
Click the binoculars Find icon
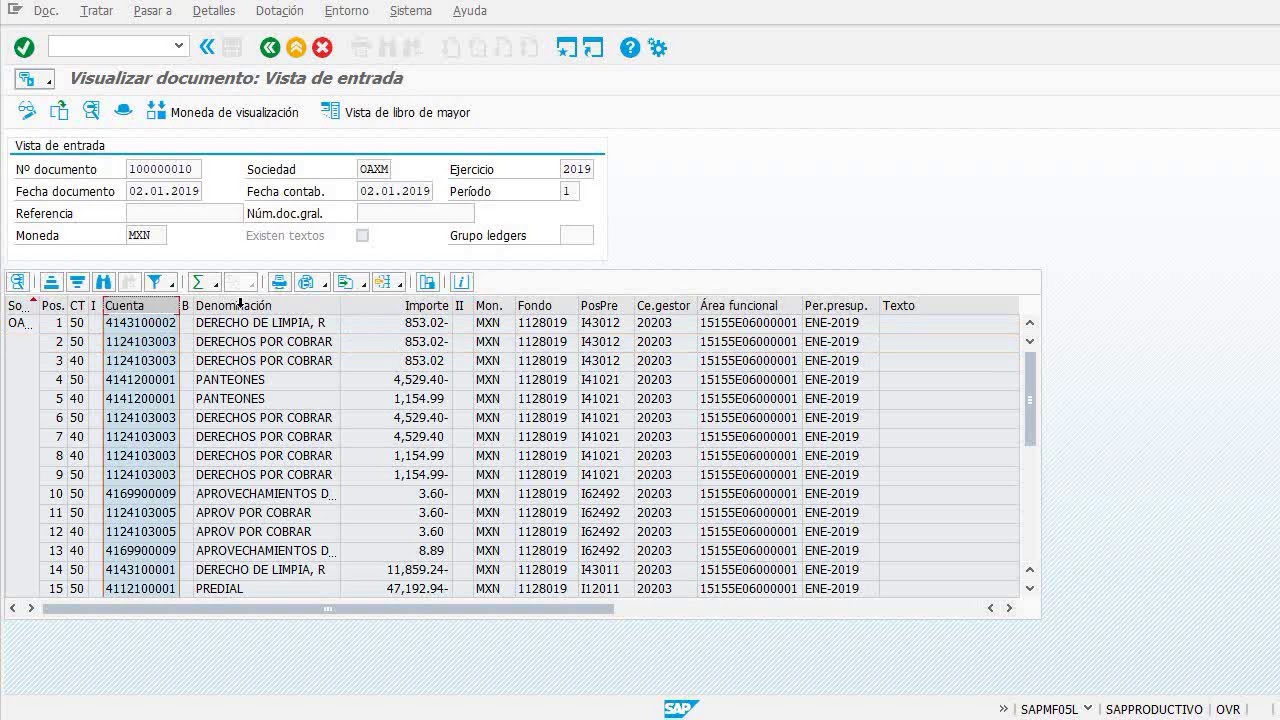(x=103, y=282)
